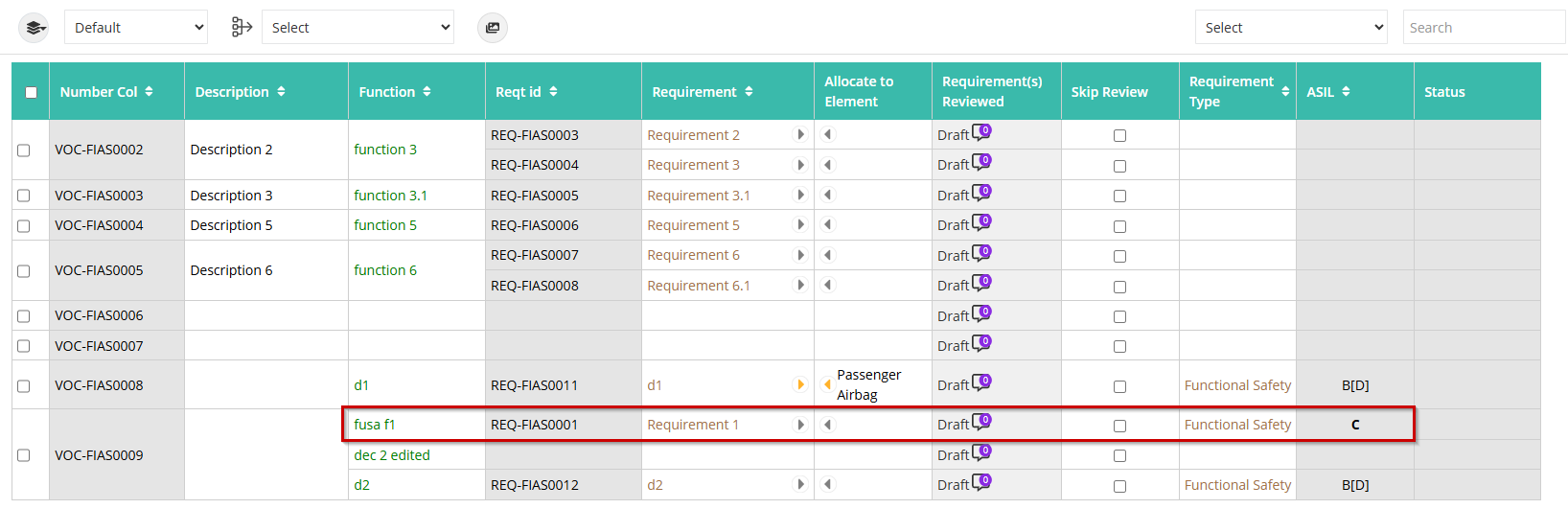Sort the table by ASIL column
Screen dimensions: 1568x532
[x=1328, y=92]
